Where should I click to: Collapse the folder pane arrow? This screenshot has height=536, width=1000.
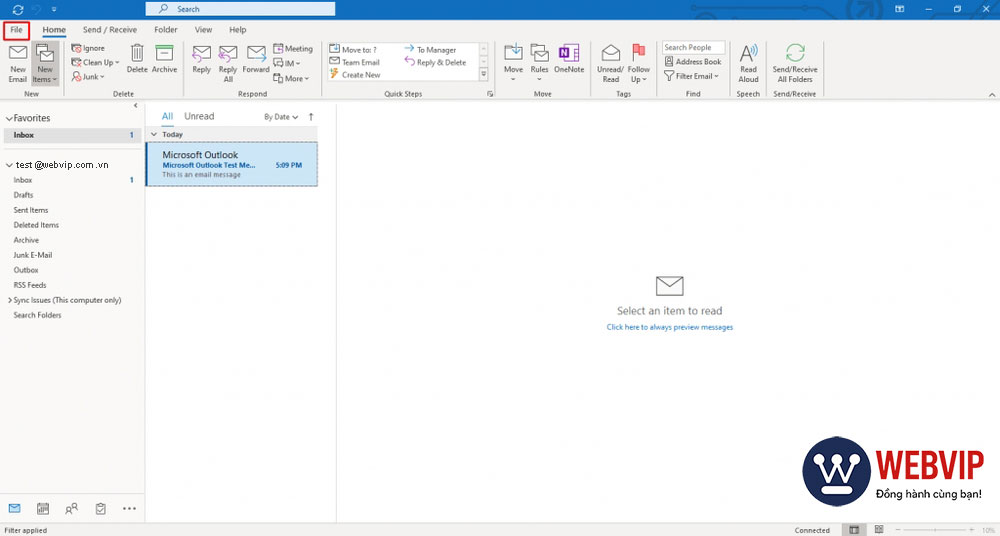coord(136,105)
